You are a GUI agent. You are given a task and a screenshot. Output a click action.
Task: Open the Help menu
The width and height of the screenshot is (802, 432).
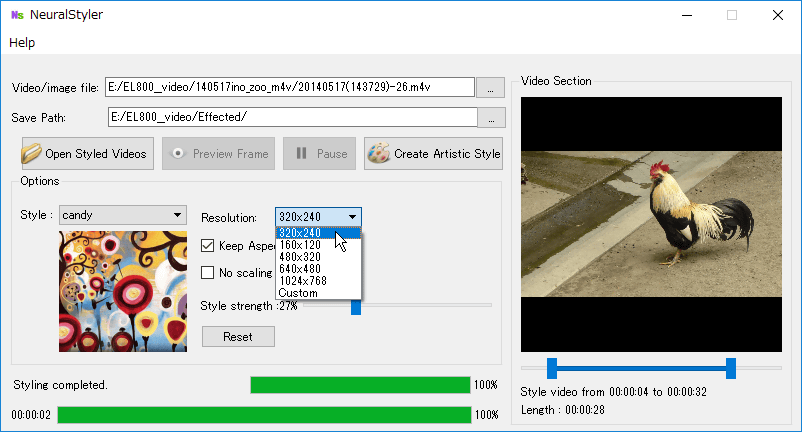(22, 43)
